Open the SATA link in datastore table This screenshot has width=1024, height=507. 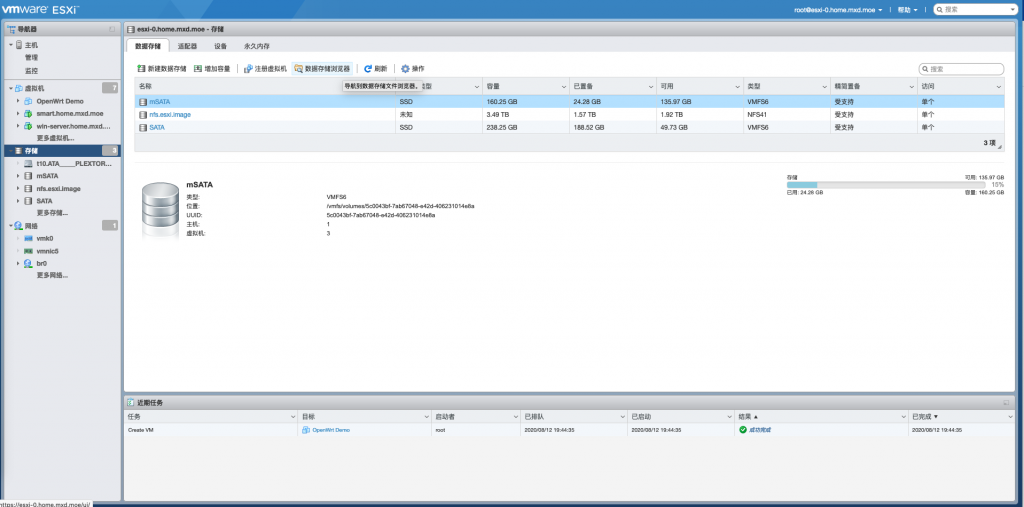(x=157, y=127)
